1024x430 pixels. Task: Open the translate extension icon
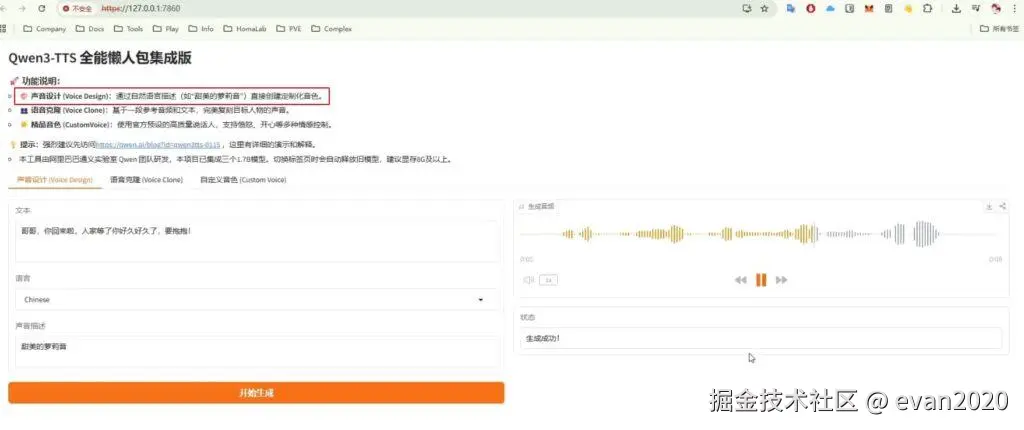point(791,8)
